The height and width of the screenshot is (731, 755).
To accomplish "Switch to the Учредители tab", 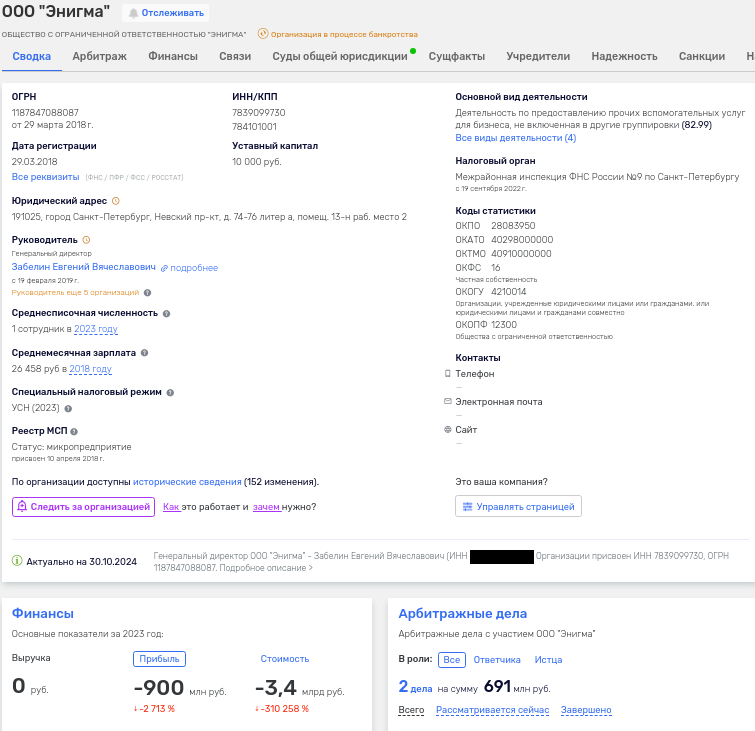I will pyautogui.click(x=538, y=56).
